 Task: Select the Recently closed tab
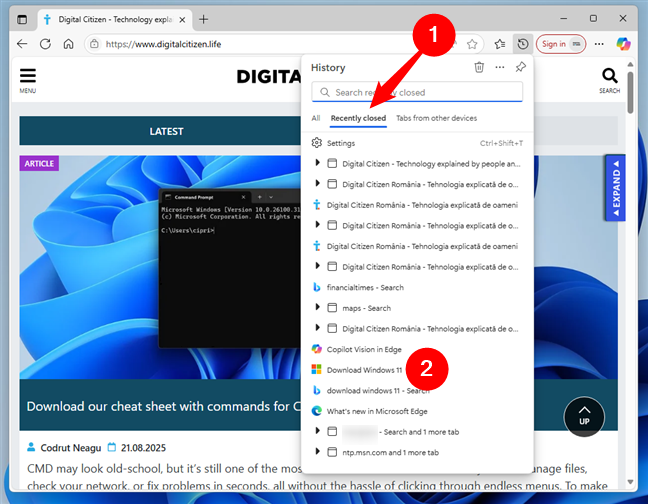(358, 118)
